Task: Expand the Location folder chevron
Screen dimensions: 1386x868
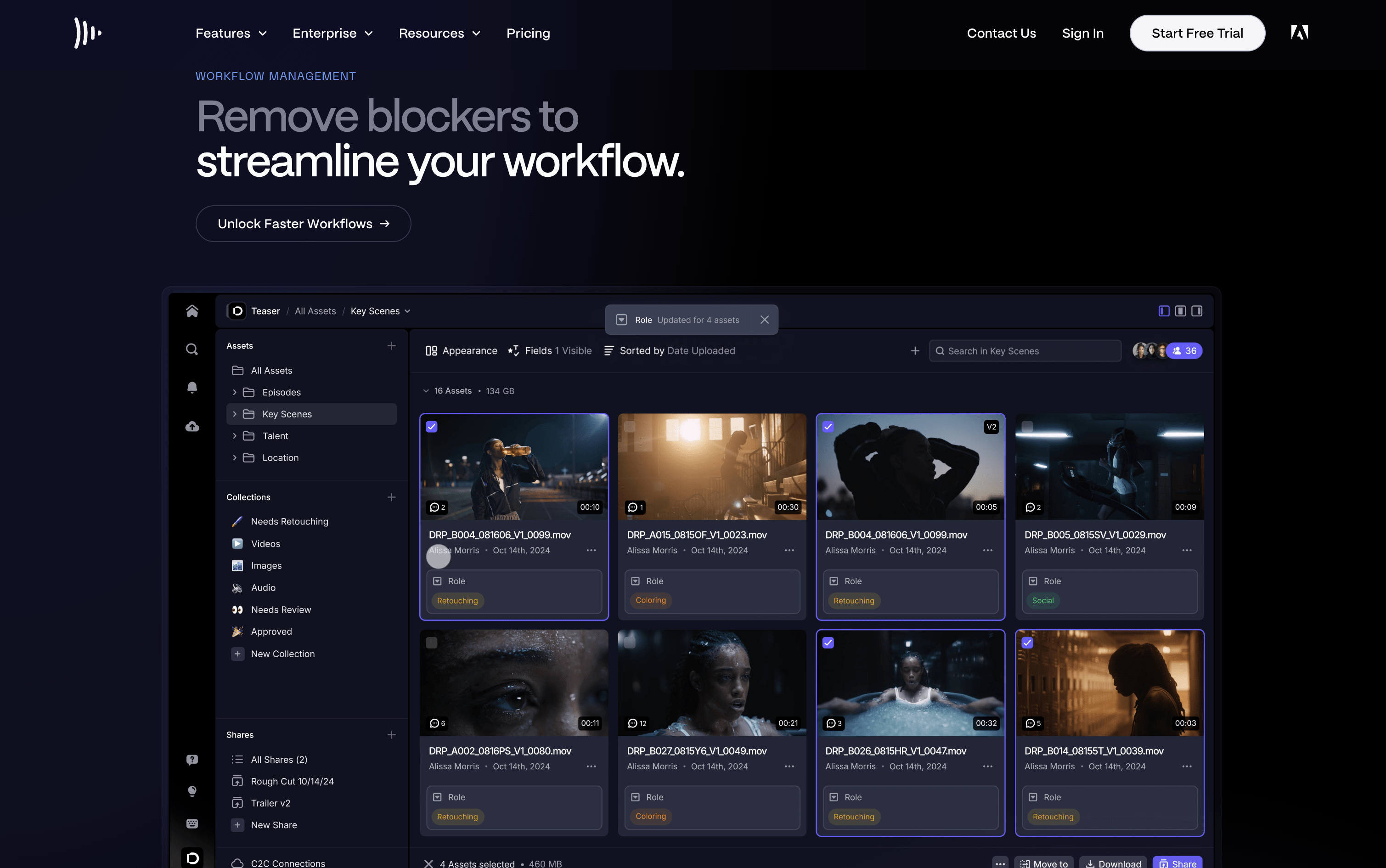Action: pos(234,457)
